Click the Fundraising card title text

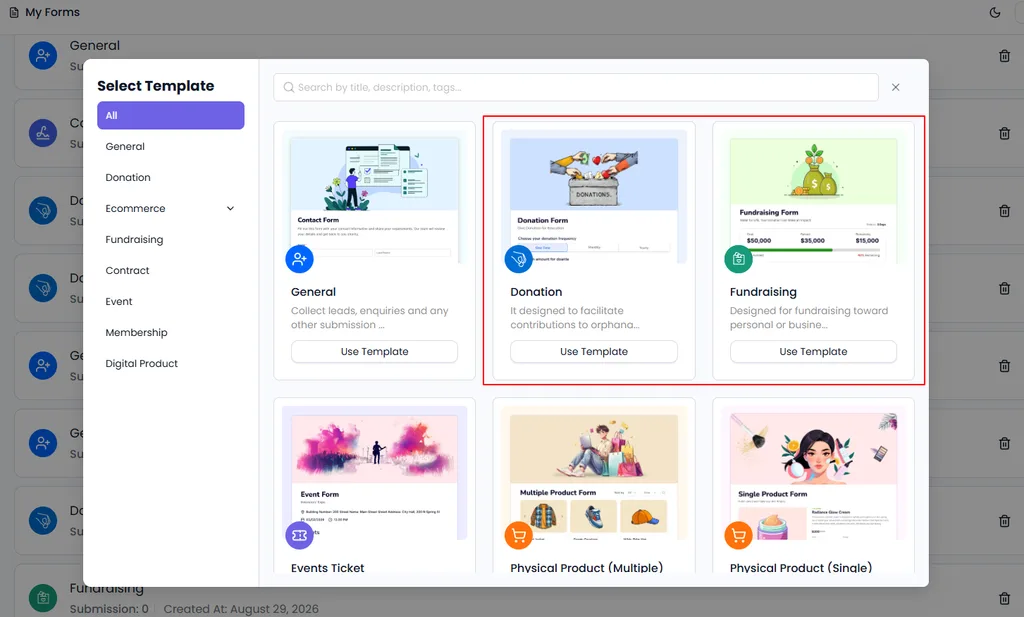pyautogui.click(x=763, y=292)
